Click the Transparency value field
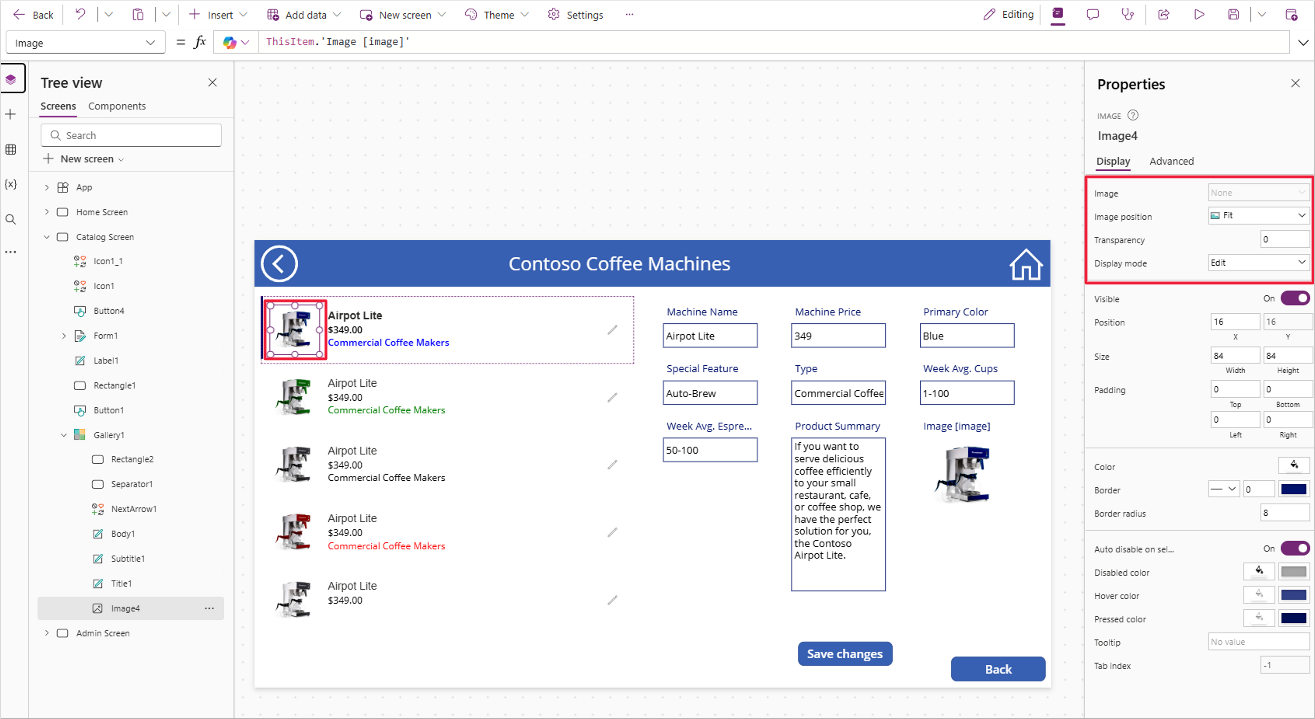Screen dimensions: 1315x719 (1285, 239)
